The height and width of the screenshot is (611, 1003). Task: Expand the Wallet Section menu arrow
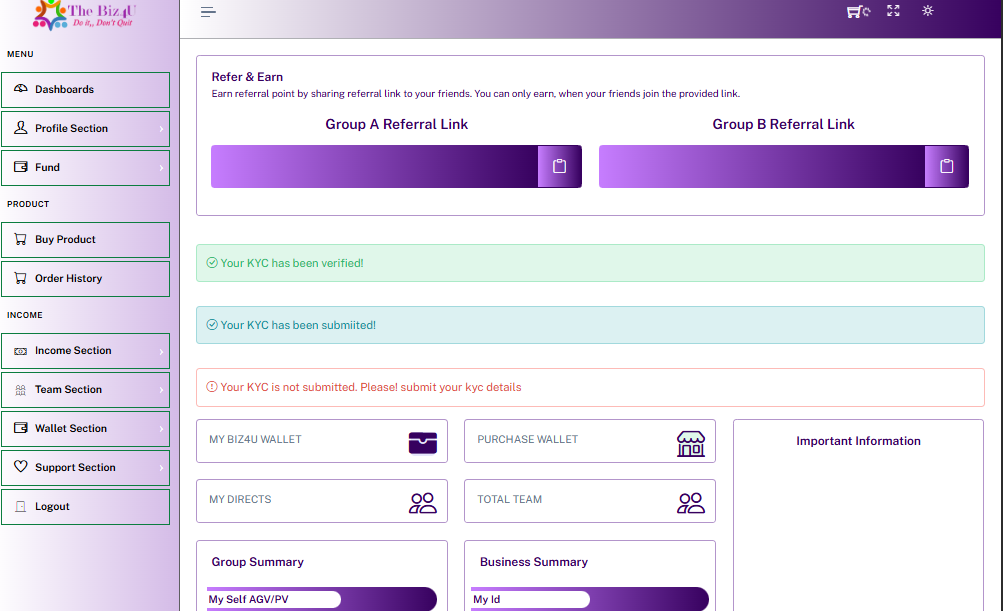[160, 429]
